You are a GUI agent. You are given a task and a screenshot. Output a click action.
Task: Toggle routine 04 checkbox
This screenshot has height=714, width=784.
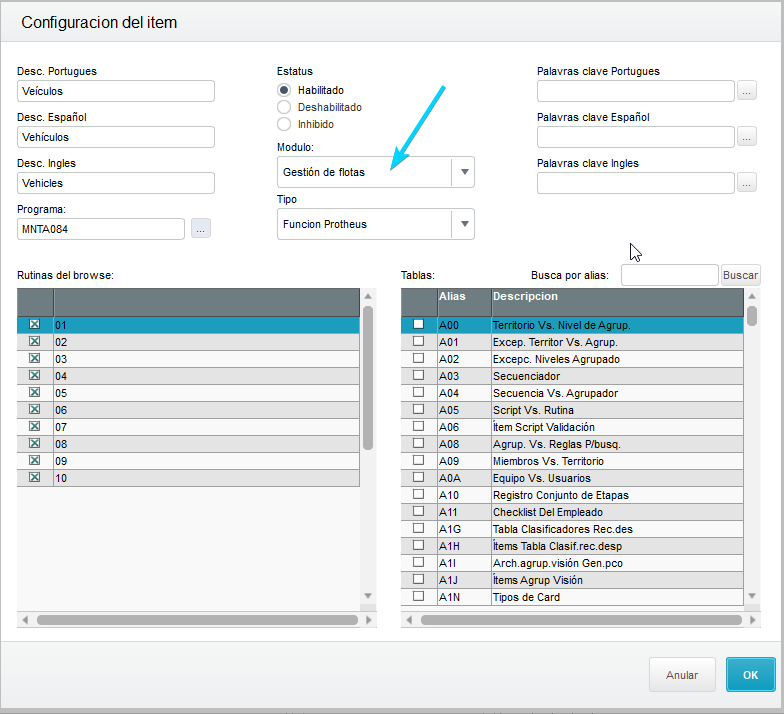[x=34, y=375]
